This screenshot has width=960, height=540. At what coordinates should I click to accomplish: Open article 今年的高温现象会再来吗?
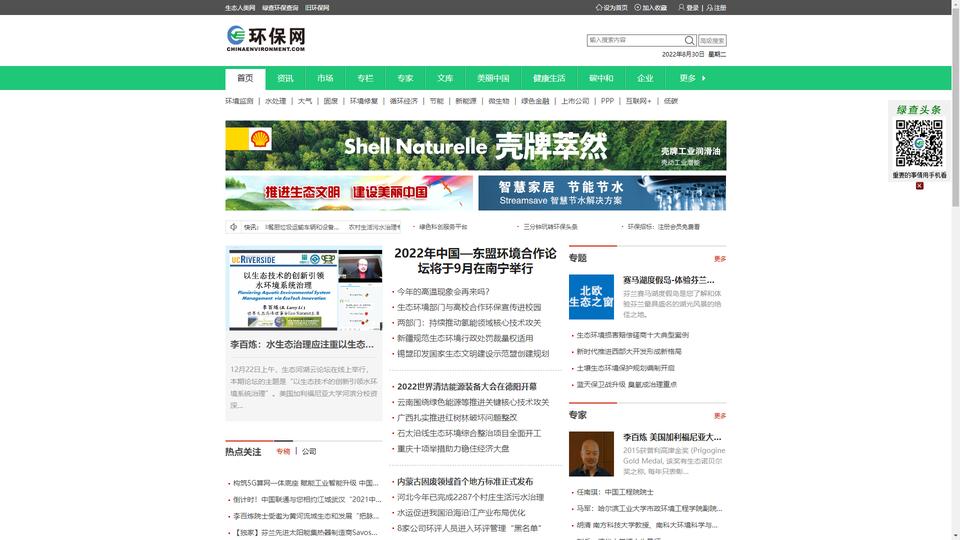tap(443, 291)
